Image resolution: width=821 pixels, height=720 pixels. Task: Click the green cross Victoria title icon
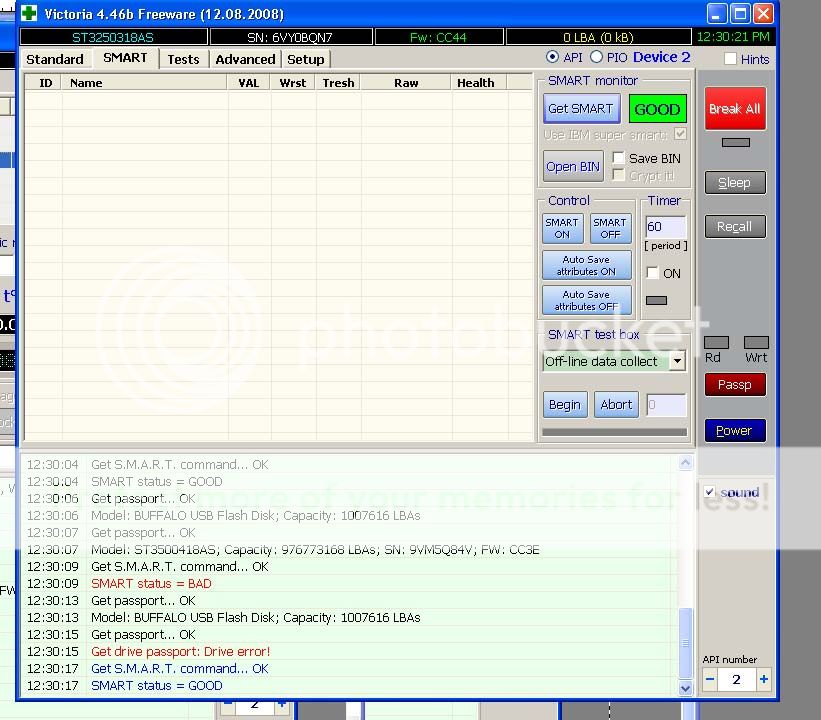(29, 13)
